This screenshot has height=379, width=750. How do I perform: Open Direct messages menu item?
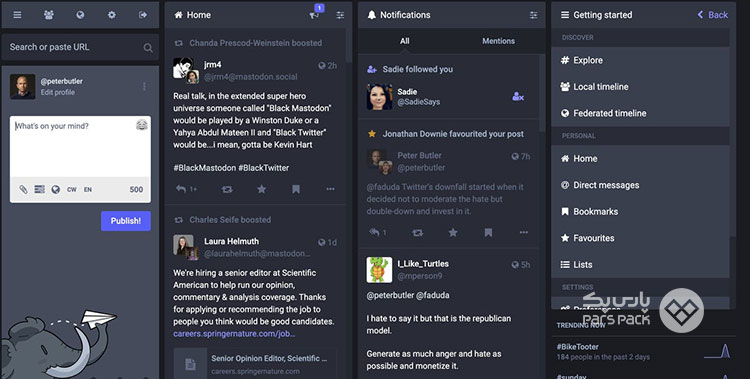tap(640, 185)
